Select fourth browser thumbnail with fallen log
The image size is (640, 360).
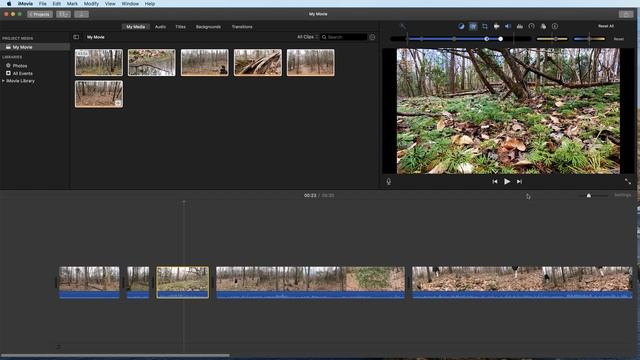coord(258,62)
